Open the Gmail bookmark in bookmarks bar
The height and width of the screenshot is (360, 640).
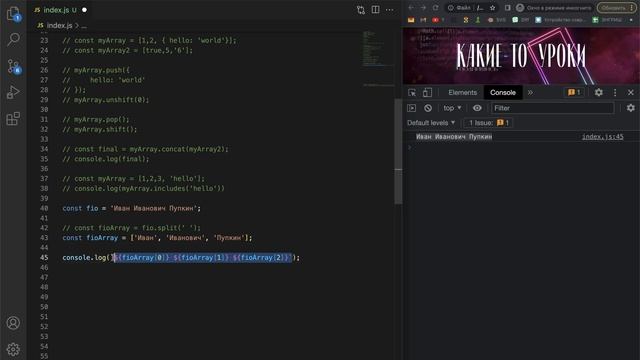tap(423, 20)
